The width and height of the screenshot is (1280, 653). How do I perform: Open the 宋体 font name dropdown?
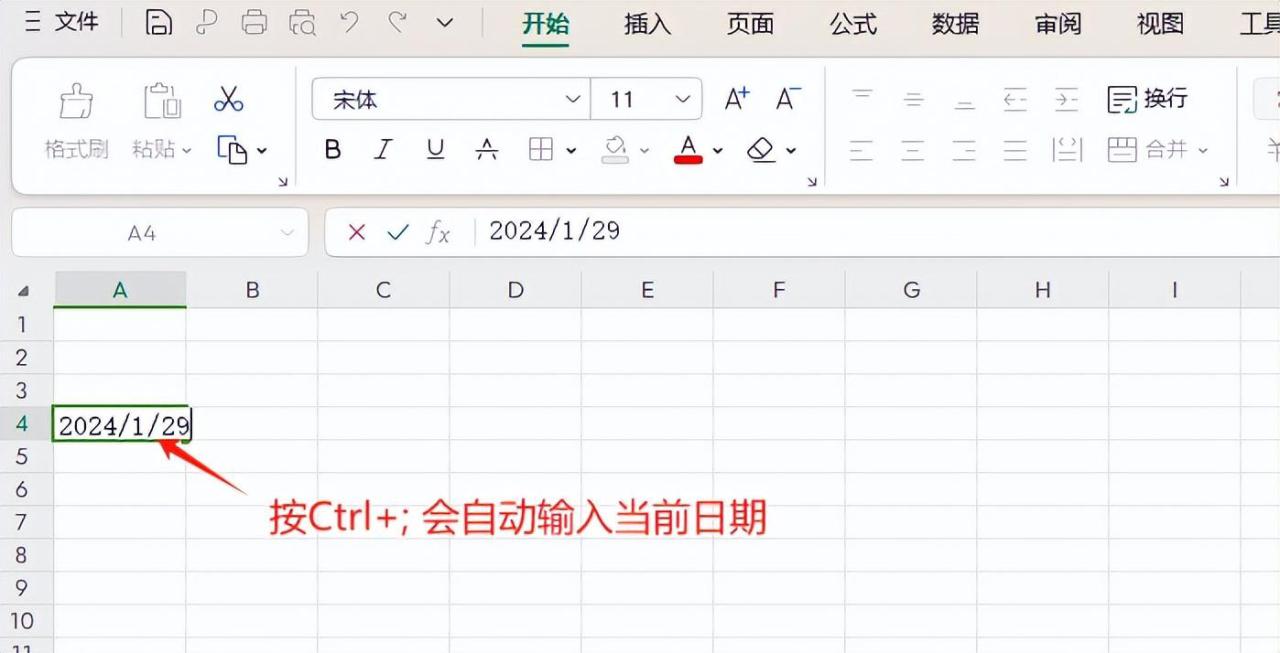pyautogui.click(x=573, y=99)
